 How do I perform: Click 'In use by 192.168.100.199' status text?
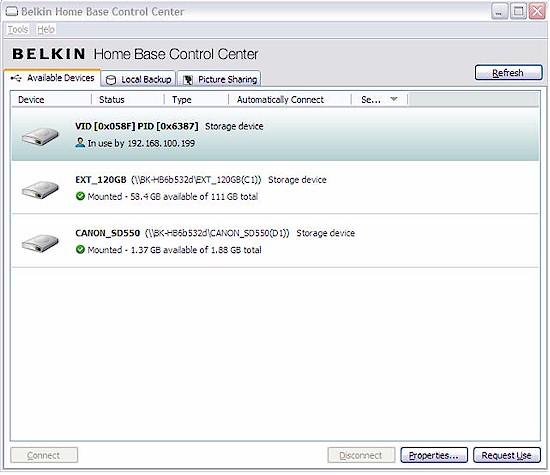141,143
